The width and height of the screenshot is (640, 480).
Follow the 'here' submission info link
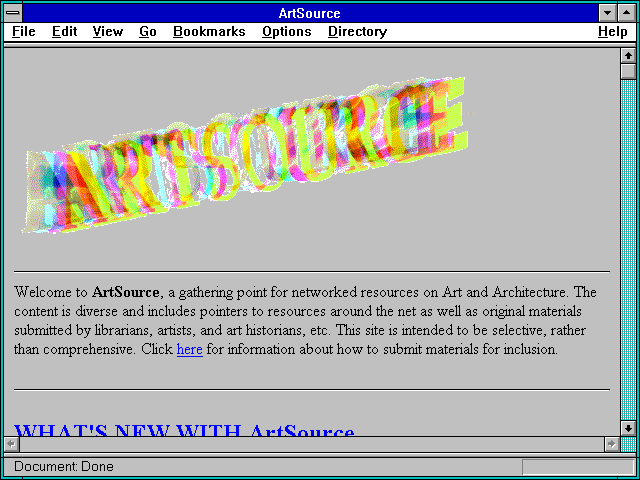(x=190, y=349)
